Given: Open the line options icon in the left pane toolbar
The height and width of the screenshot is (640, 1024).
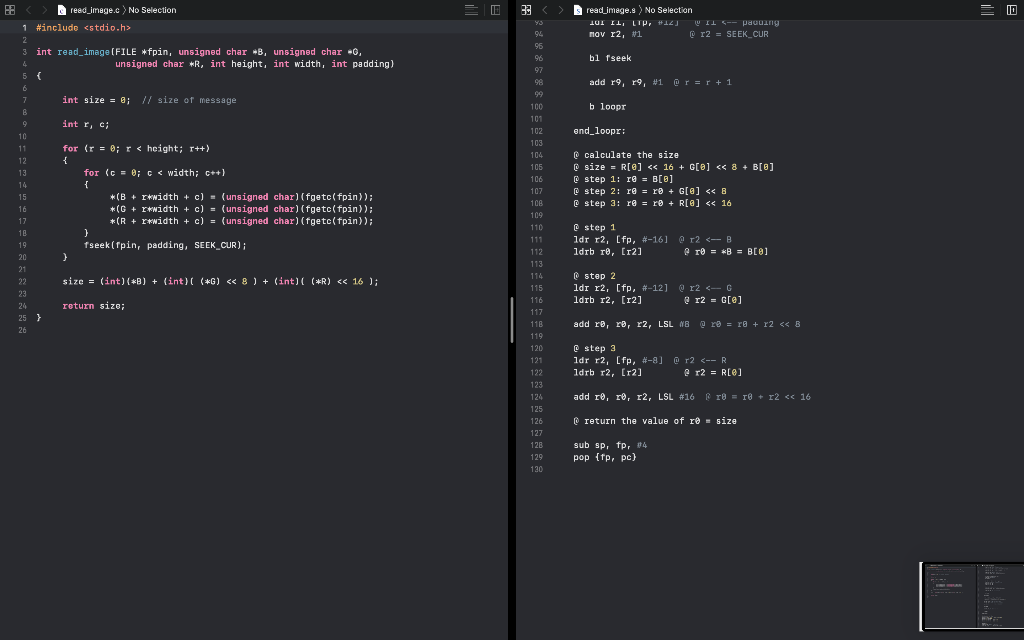Looking at the screenshot, I should coord(470,8).
